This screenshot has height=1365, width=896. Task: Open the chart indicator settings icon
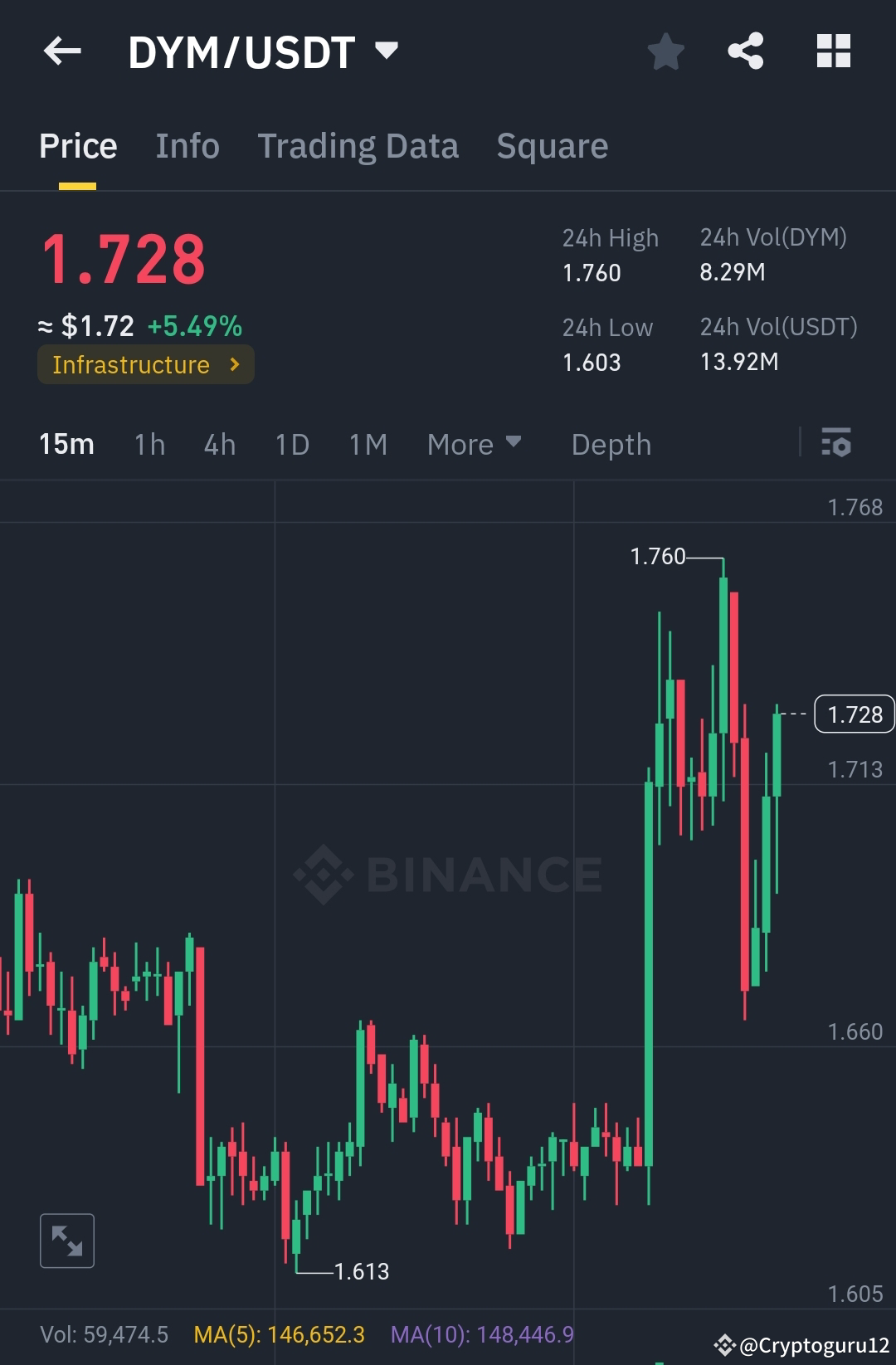tap(837, 444)
